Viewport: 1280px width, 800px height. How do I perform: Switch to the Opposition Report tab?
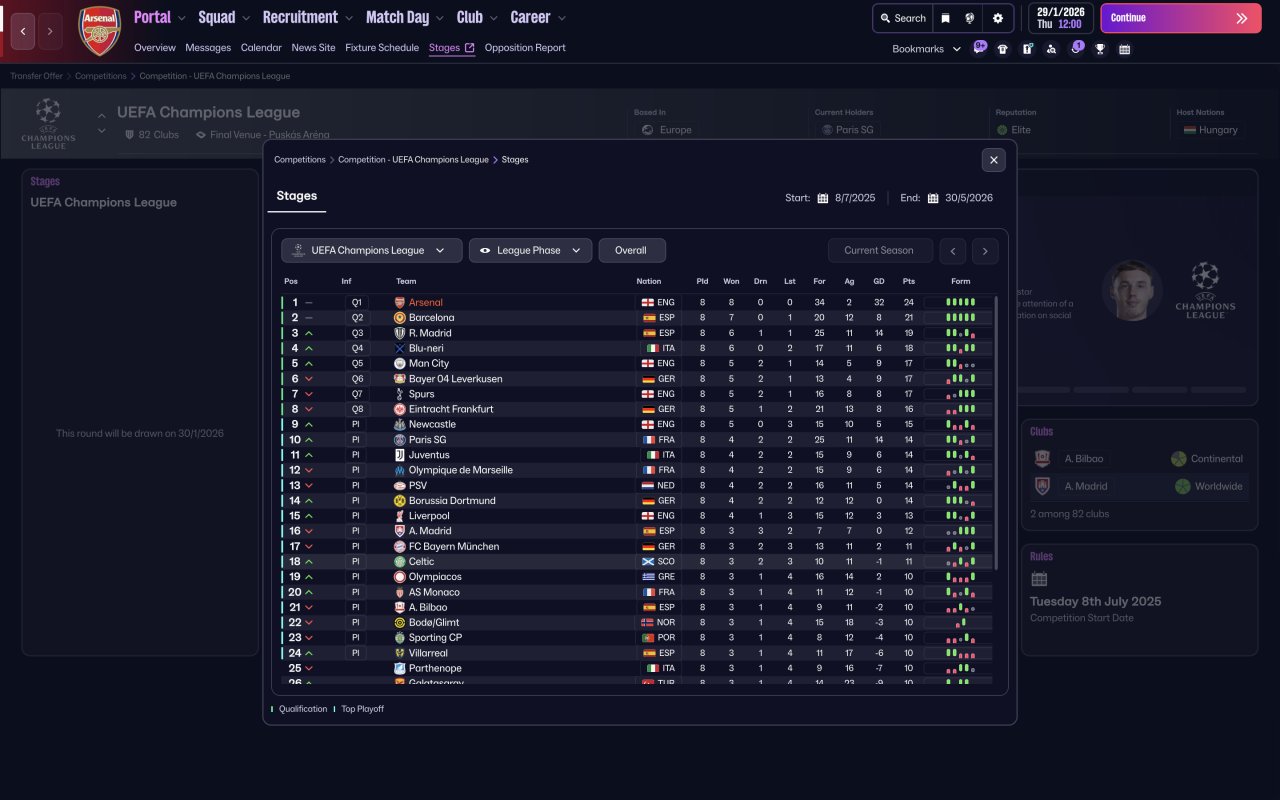[525, 48]
